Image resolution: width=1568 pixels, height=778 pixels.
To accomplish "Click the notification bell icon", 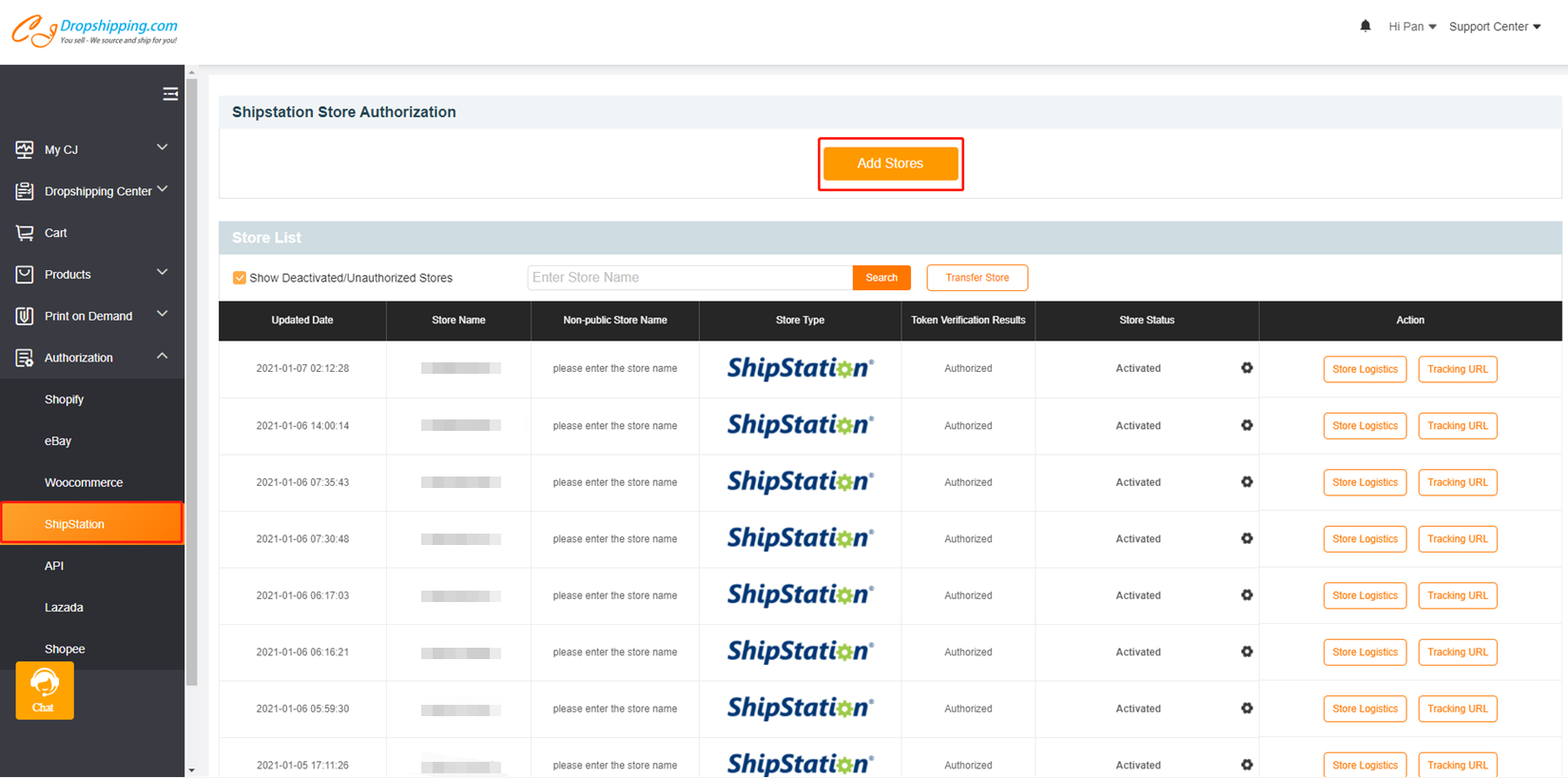I will click(1365, 27).
